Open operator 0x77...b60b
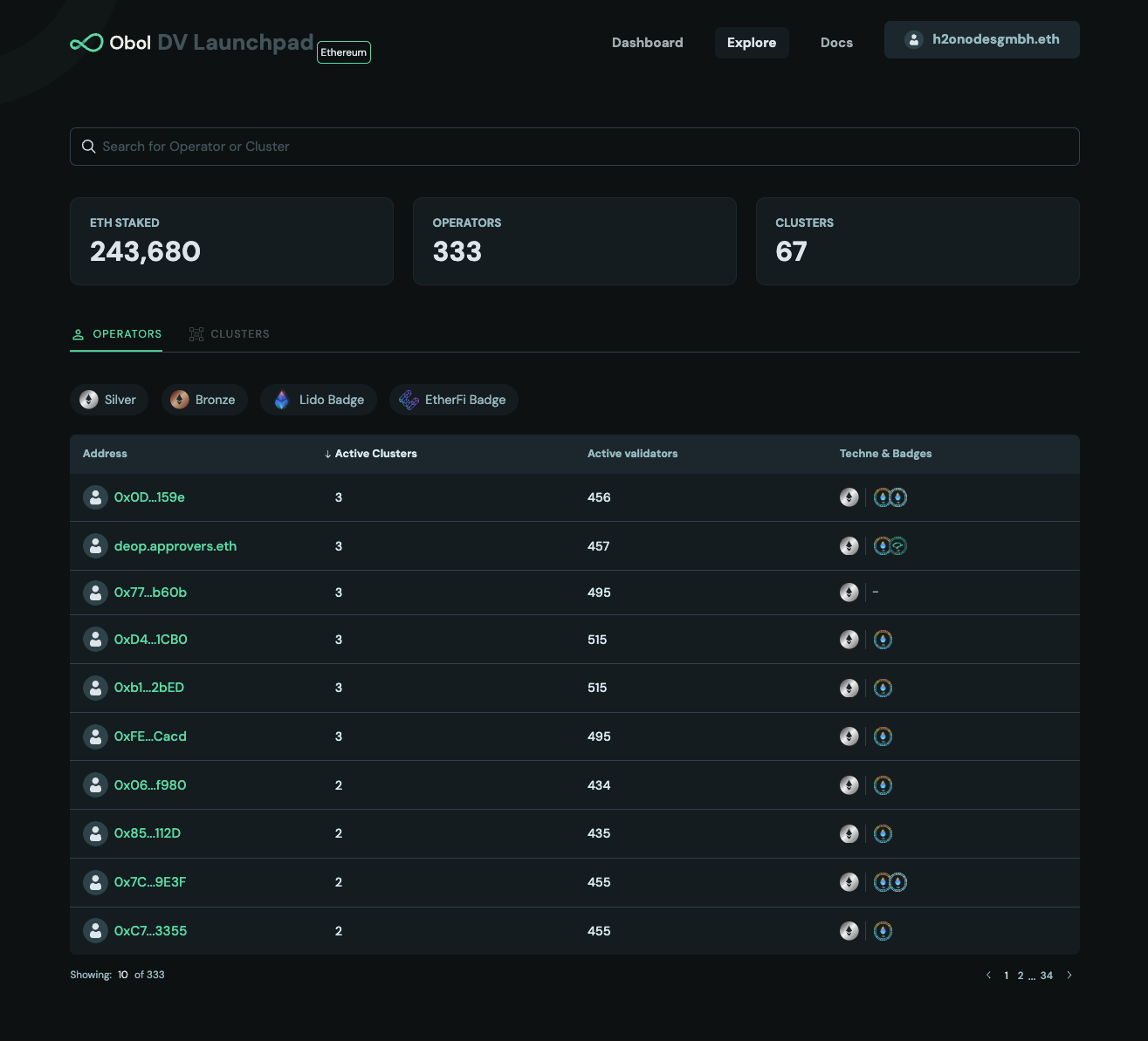 click(150, 592)
